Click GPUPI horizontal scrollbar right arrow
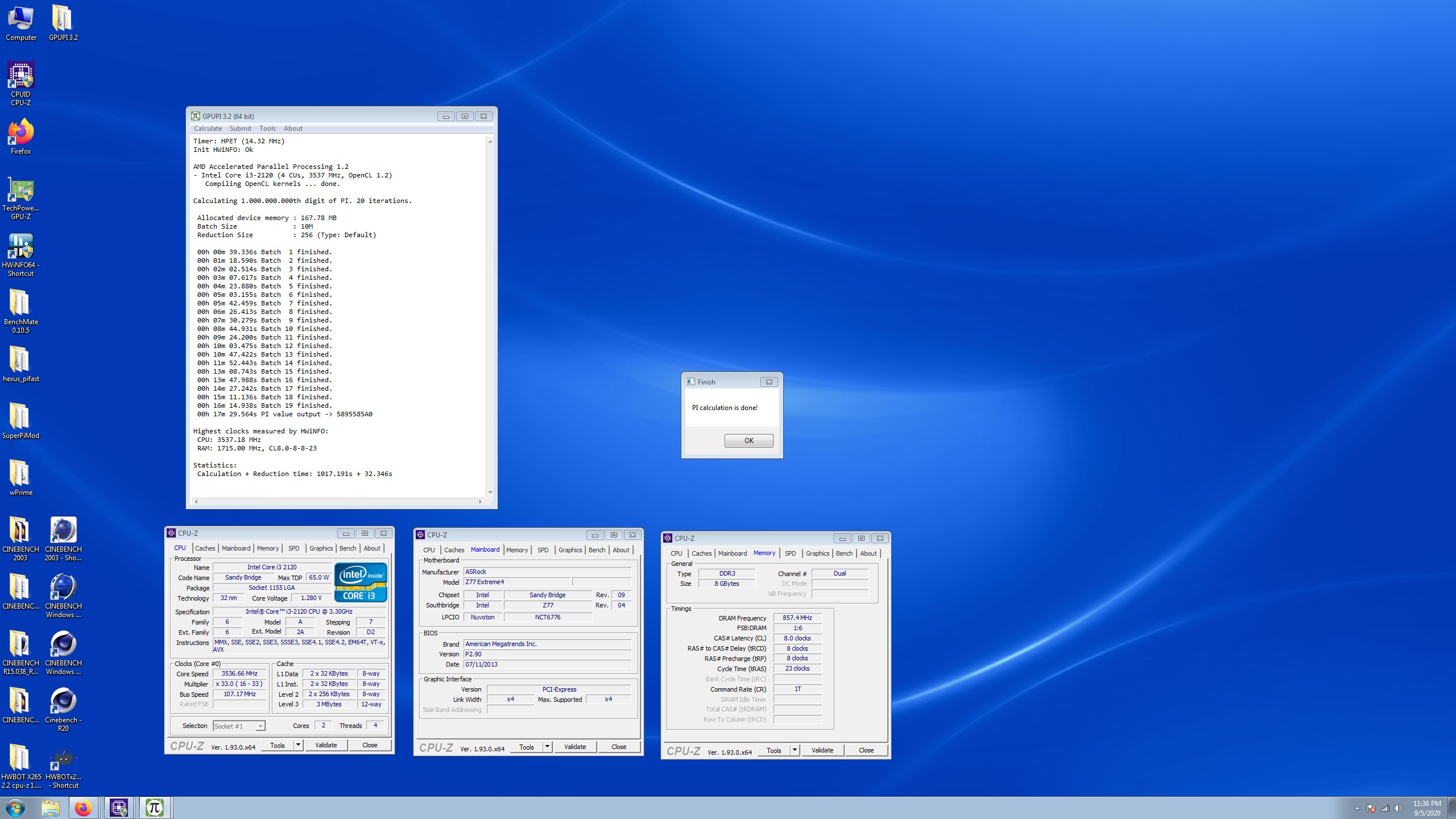The width and height of the screenshot is (1456, 819). click(x=480, y=502)
